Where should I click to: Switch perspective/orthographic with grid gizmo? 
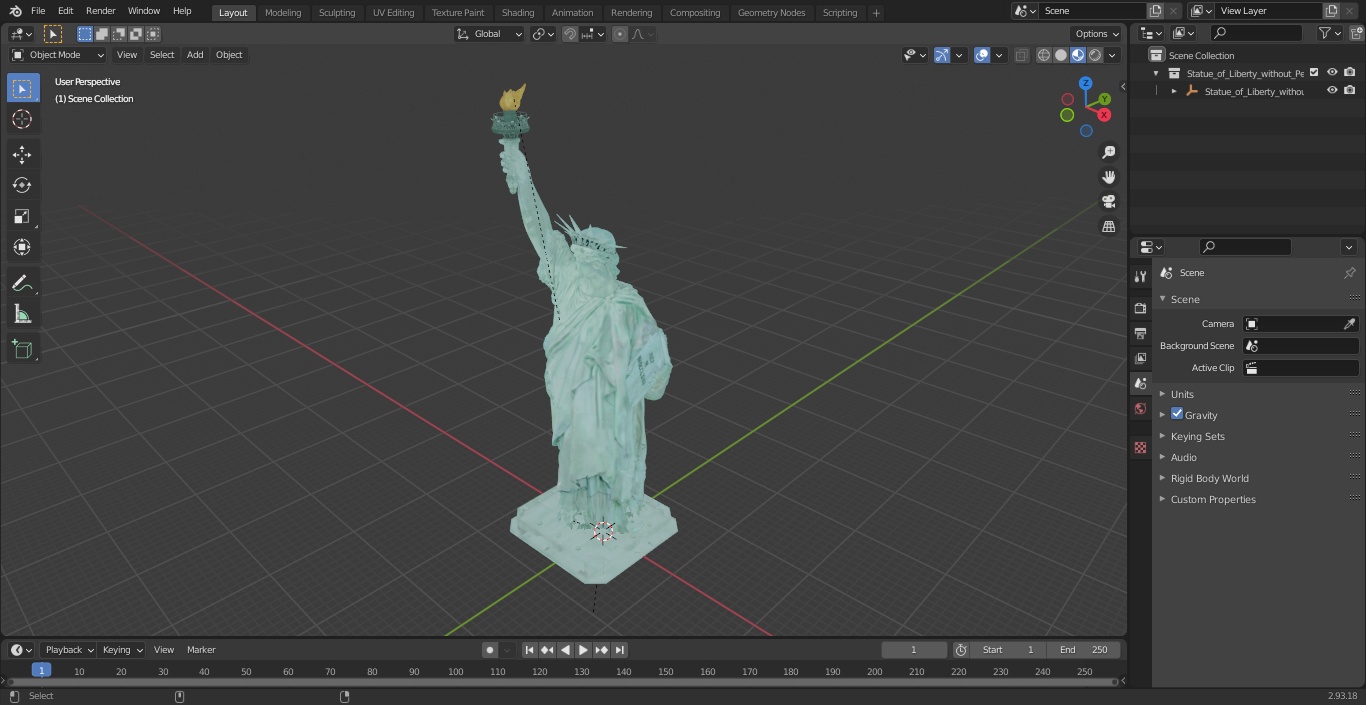pos(1108,227)
